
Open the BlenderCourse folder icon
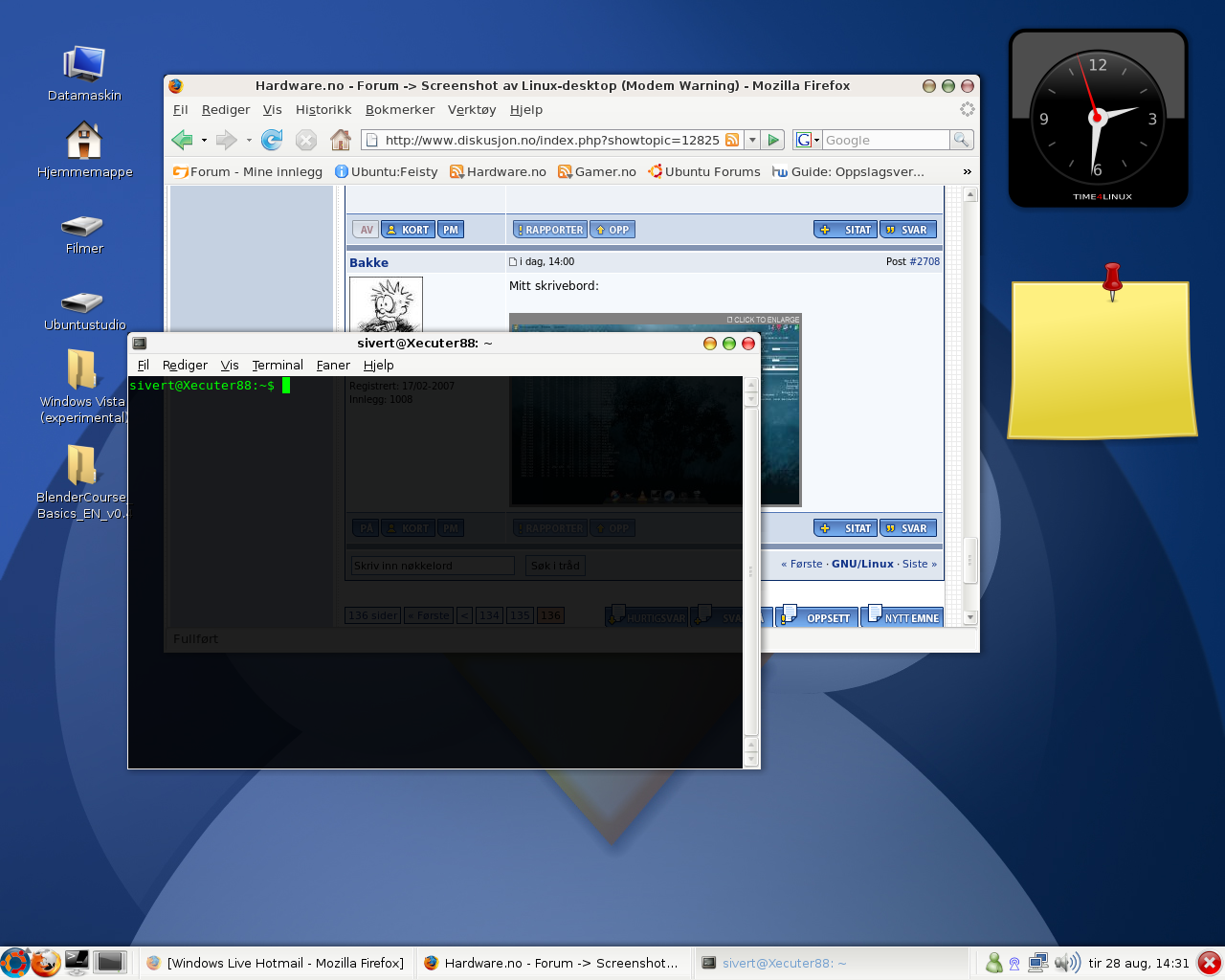(x=82, y=481)
